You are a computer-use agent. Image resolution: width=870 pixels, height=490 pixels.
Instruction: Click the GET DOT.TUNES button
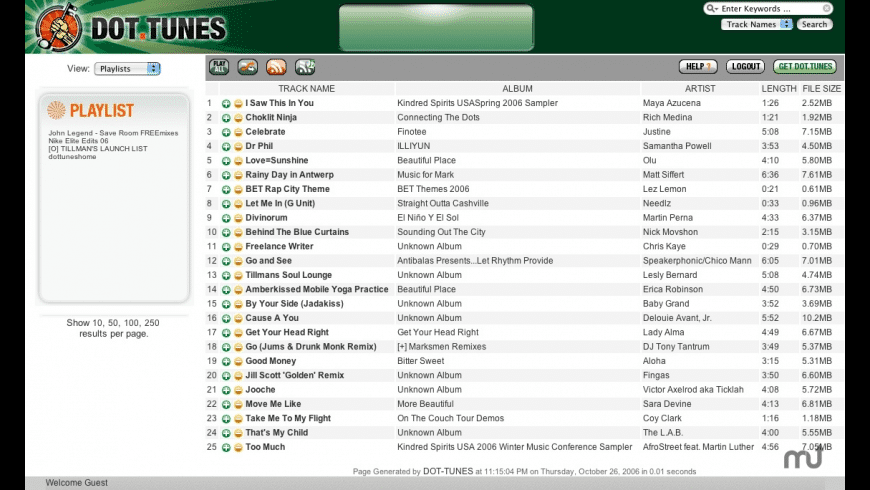click(805, 67)
